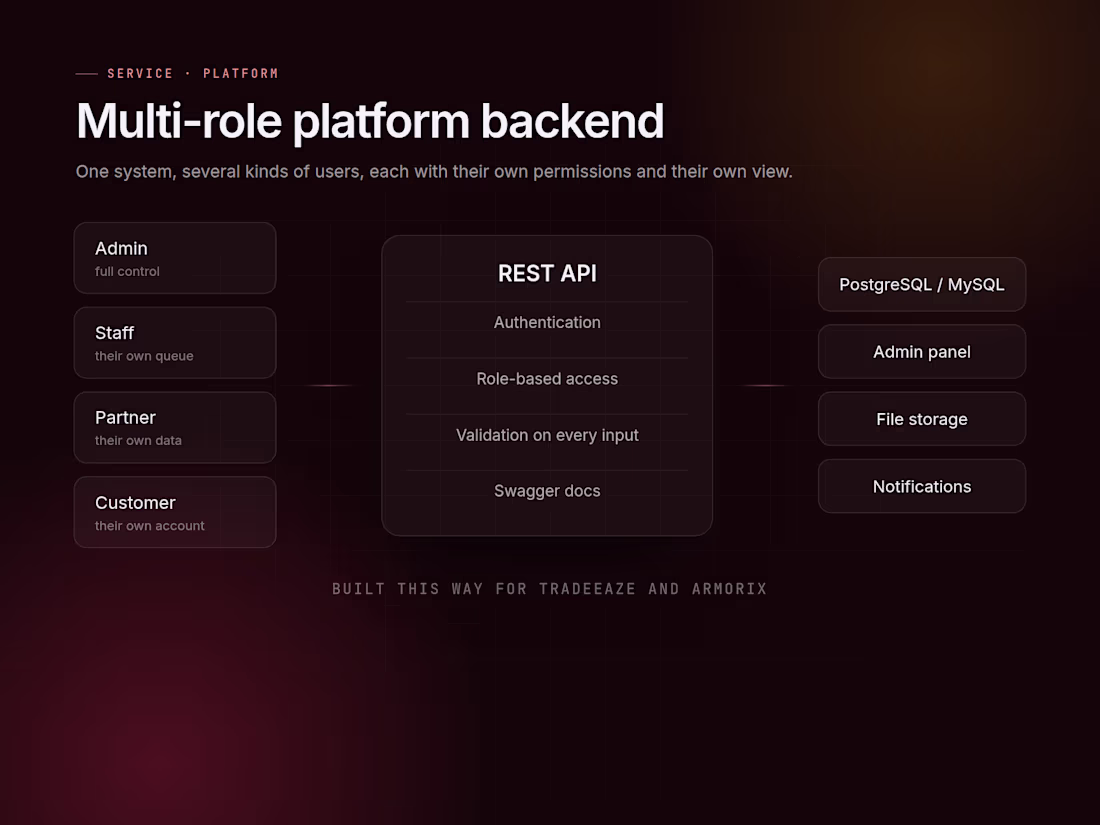
Task: Click the 'their own data' caption
Action: [x=138, y=441]
